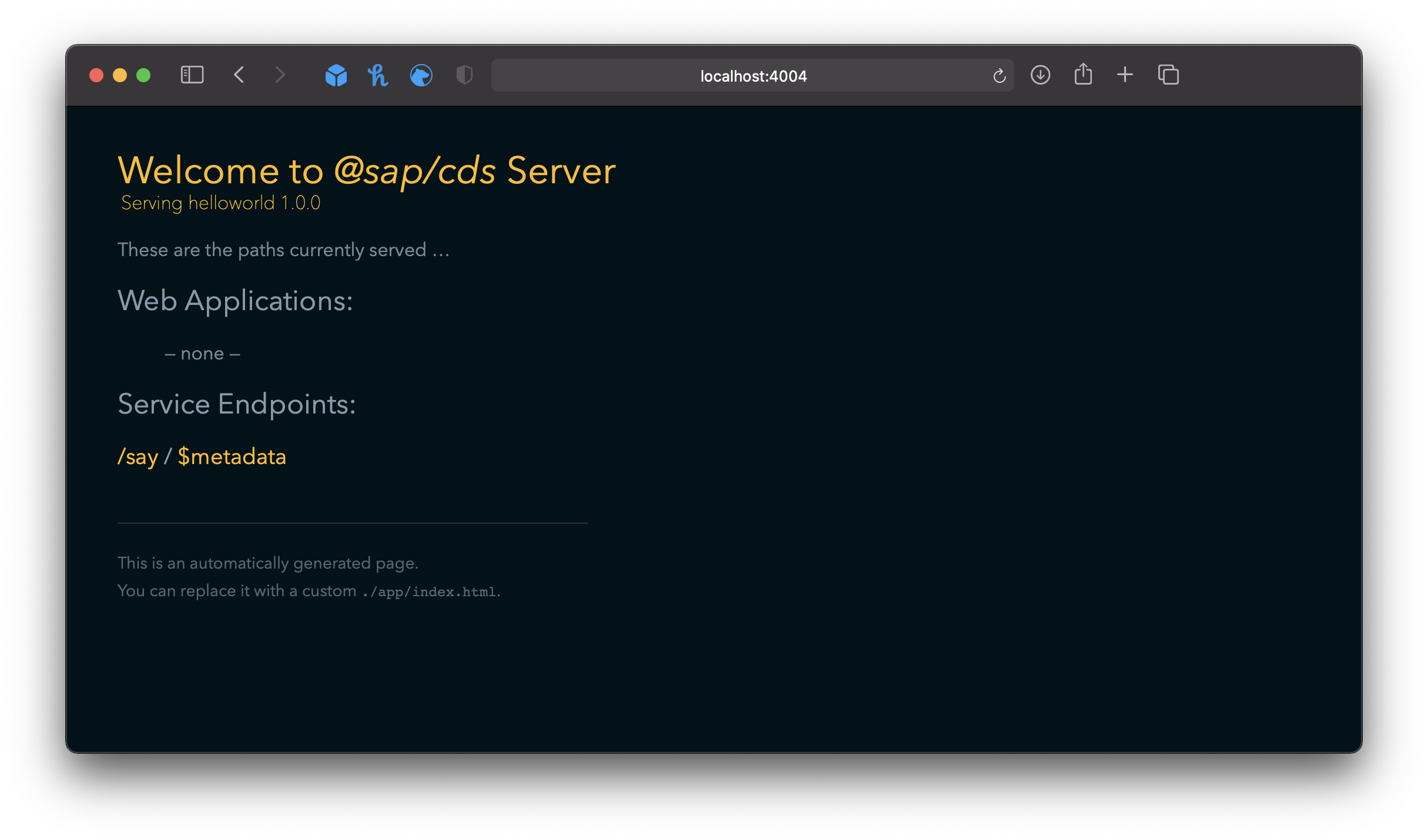Image resolution: width=1428 pixels, height=840 pixels.
Task: Go forward to the next page
Action: 280,75
